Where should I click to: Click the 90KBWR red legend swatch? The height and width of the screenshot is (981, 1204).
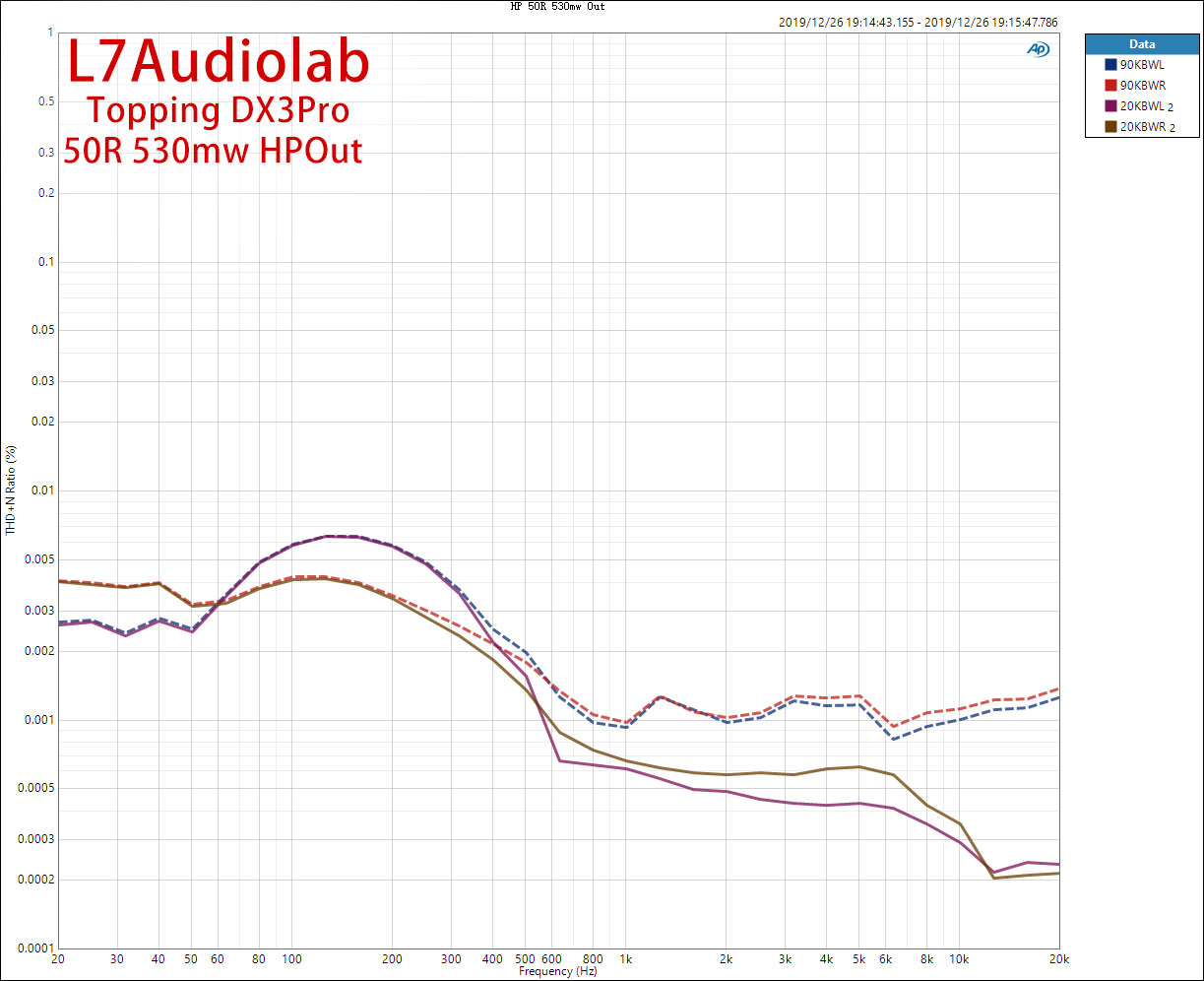pos(1111,86)
